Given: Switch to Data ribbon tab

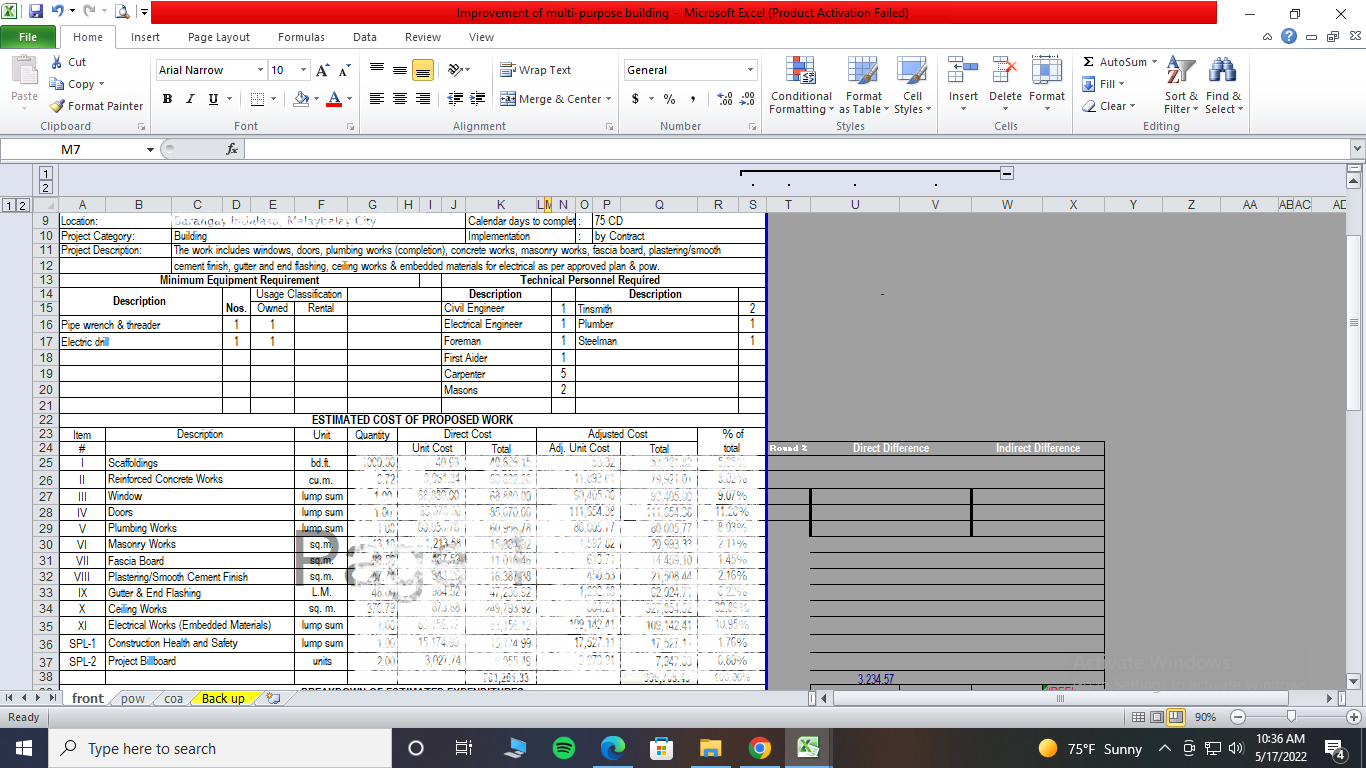Looking at the screenshot, I should [365, 37].
